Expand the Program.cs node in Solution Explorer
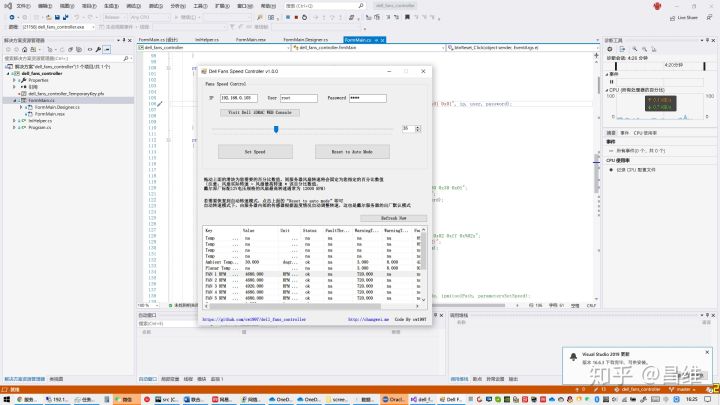Viewport: 720px width, 405px height. tap(14, 127)
